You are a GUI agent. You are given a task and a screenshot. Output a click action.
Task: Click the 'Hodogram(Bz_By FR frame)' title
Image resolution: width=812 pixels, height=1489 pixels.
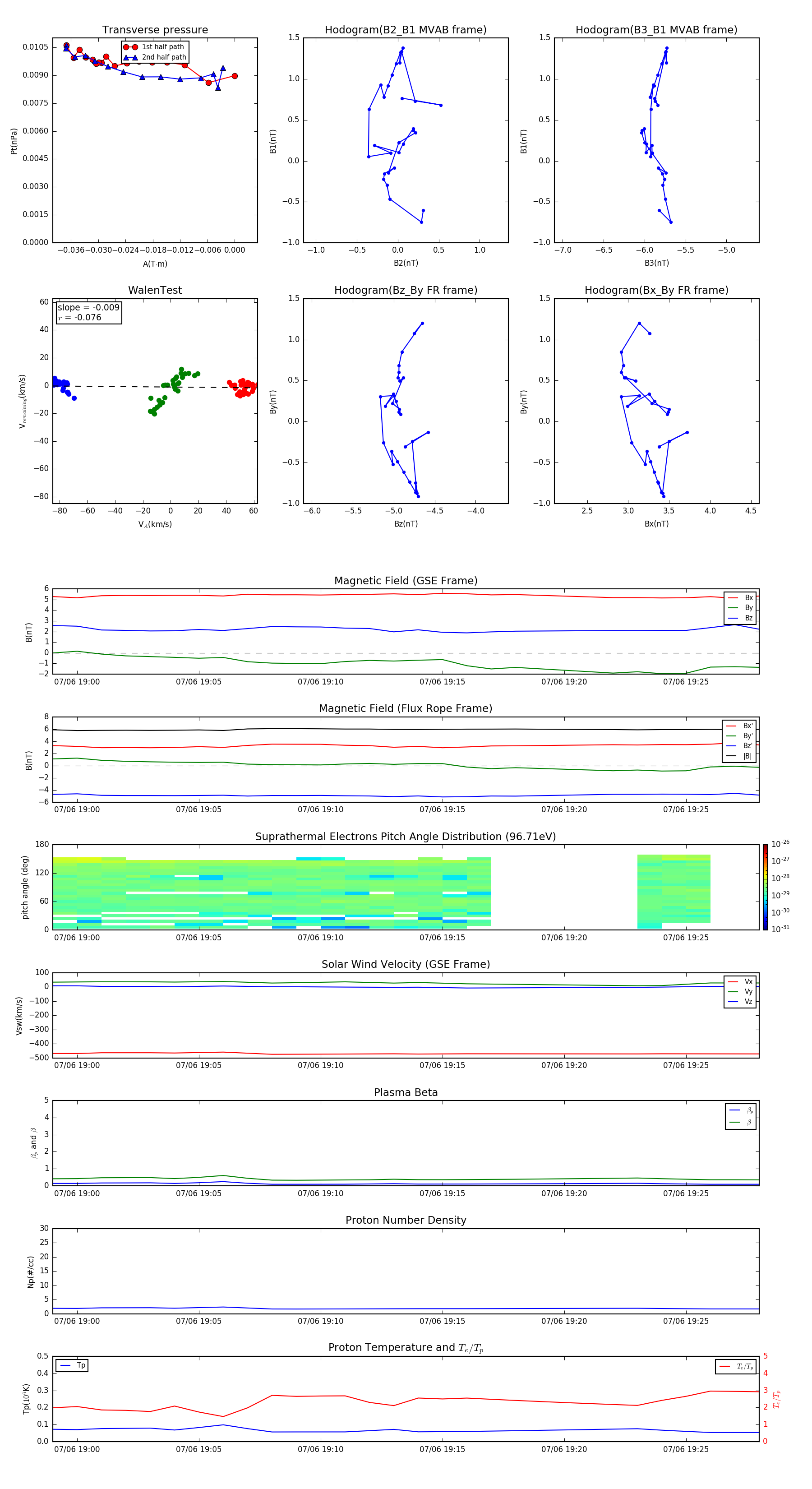pos(406,290)
